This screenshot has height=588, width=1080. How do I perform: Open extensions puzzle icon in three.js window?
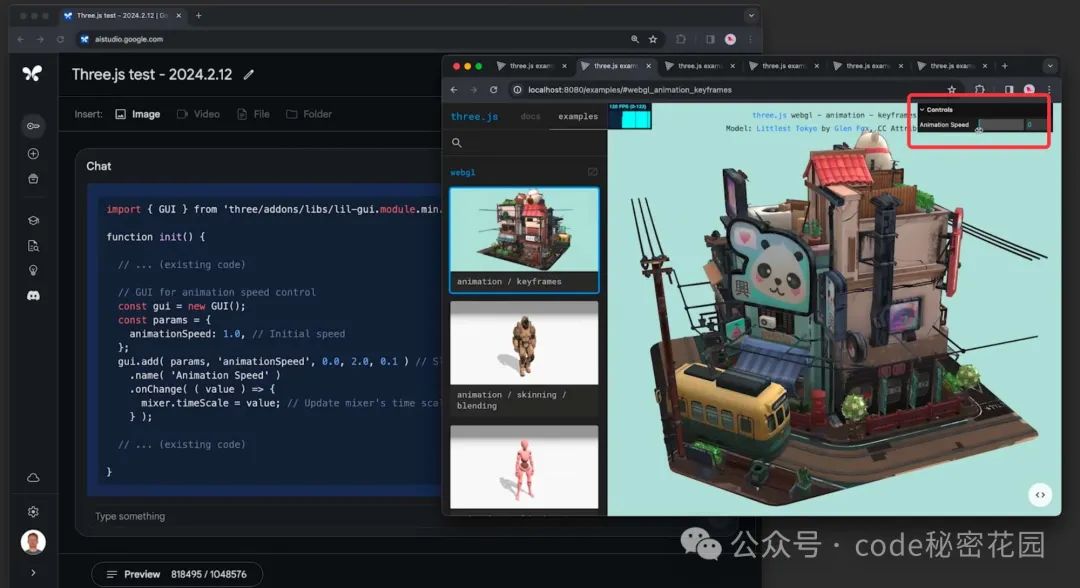pos(979,90)
